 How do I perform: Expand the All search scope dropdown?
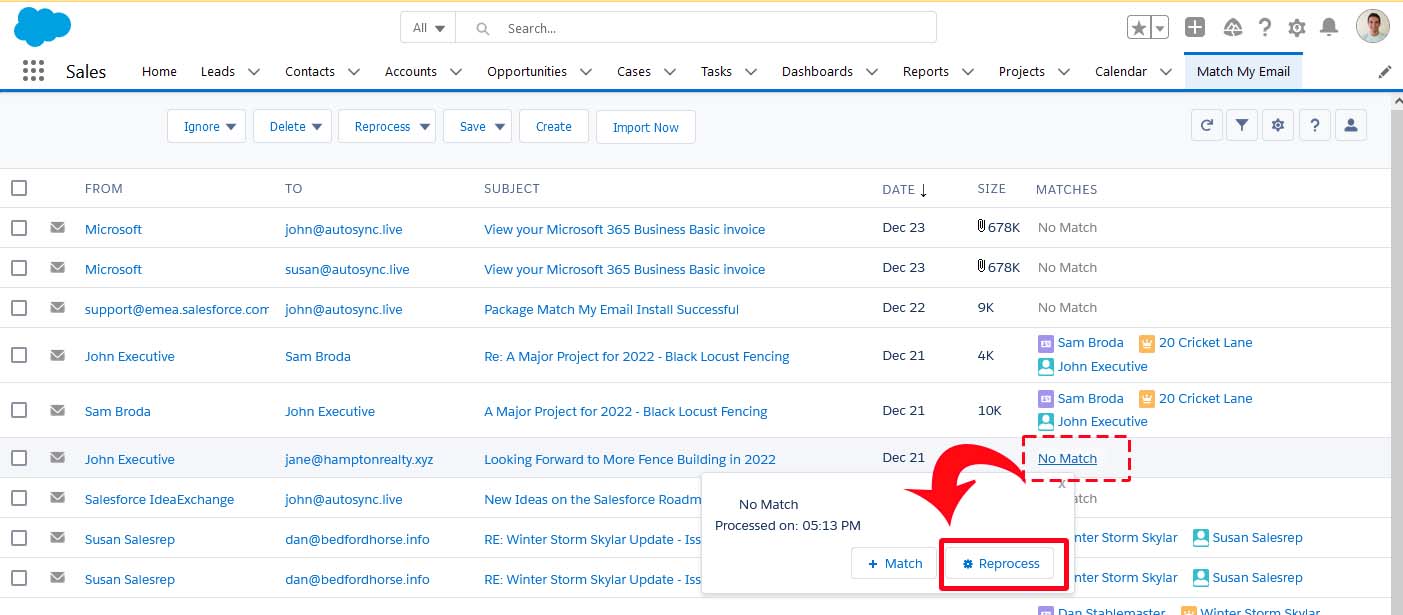(x=429, y=28)
